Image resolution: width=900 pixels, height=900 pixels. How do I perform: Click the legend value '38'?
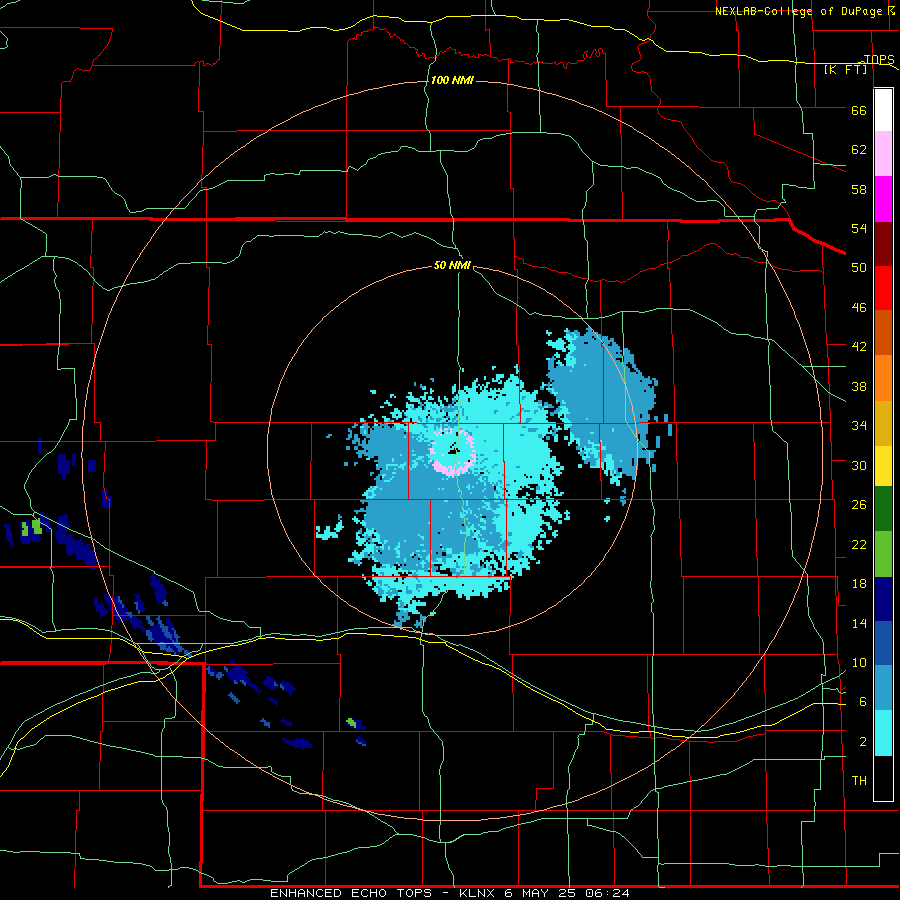[859, 387]
